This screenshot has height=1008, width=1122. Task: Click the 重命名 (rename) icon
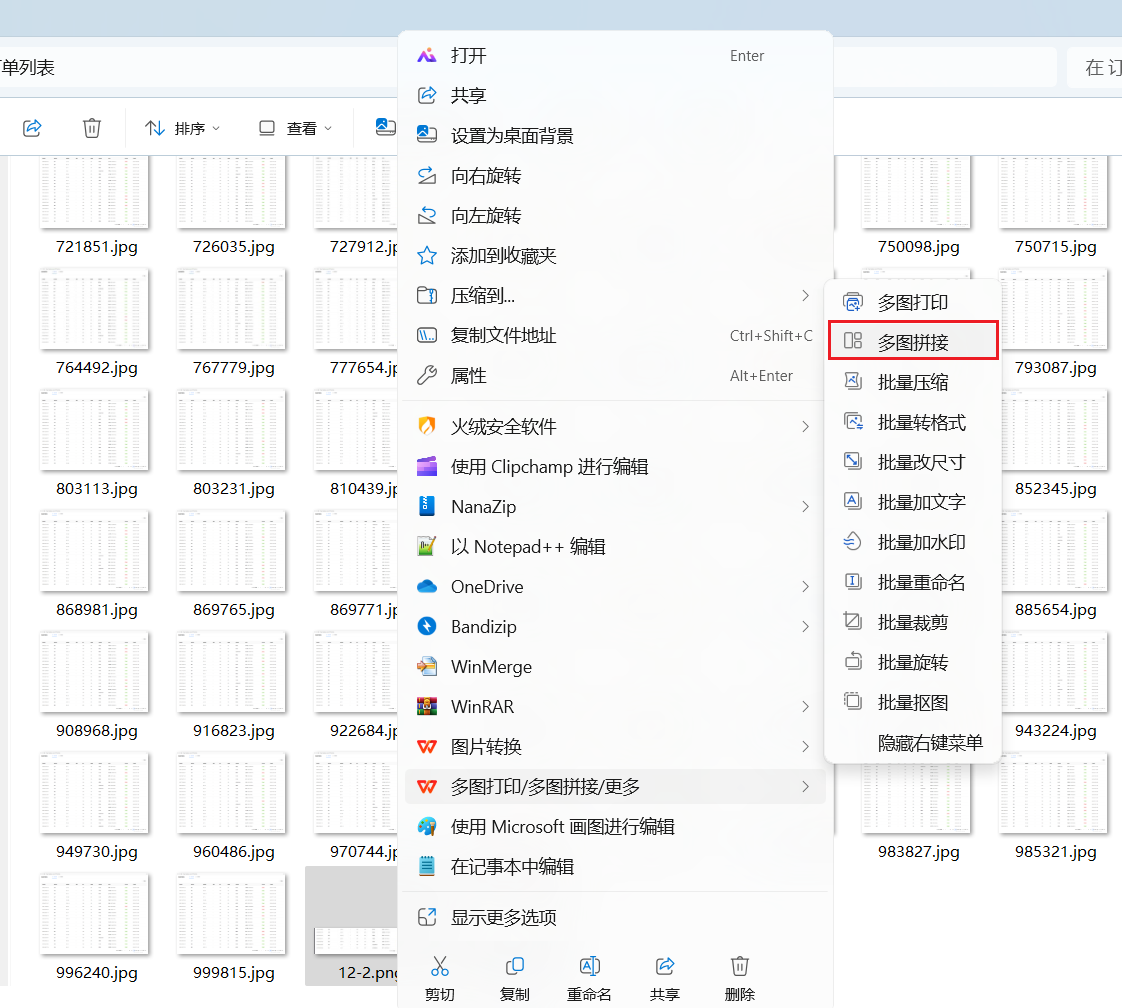click(x=590, y=966)
